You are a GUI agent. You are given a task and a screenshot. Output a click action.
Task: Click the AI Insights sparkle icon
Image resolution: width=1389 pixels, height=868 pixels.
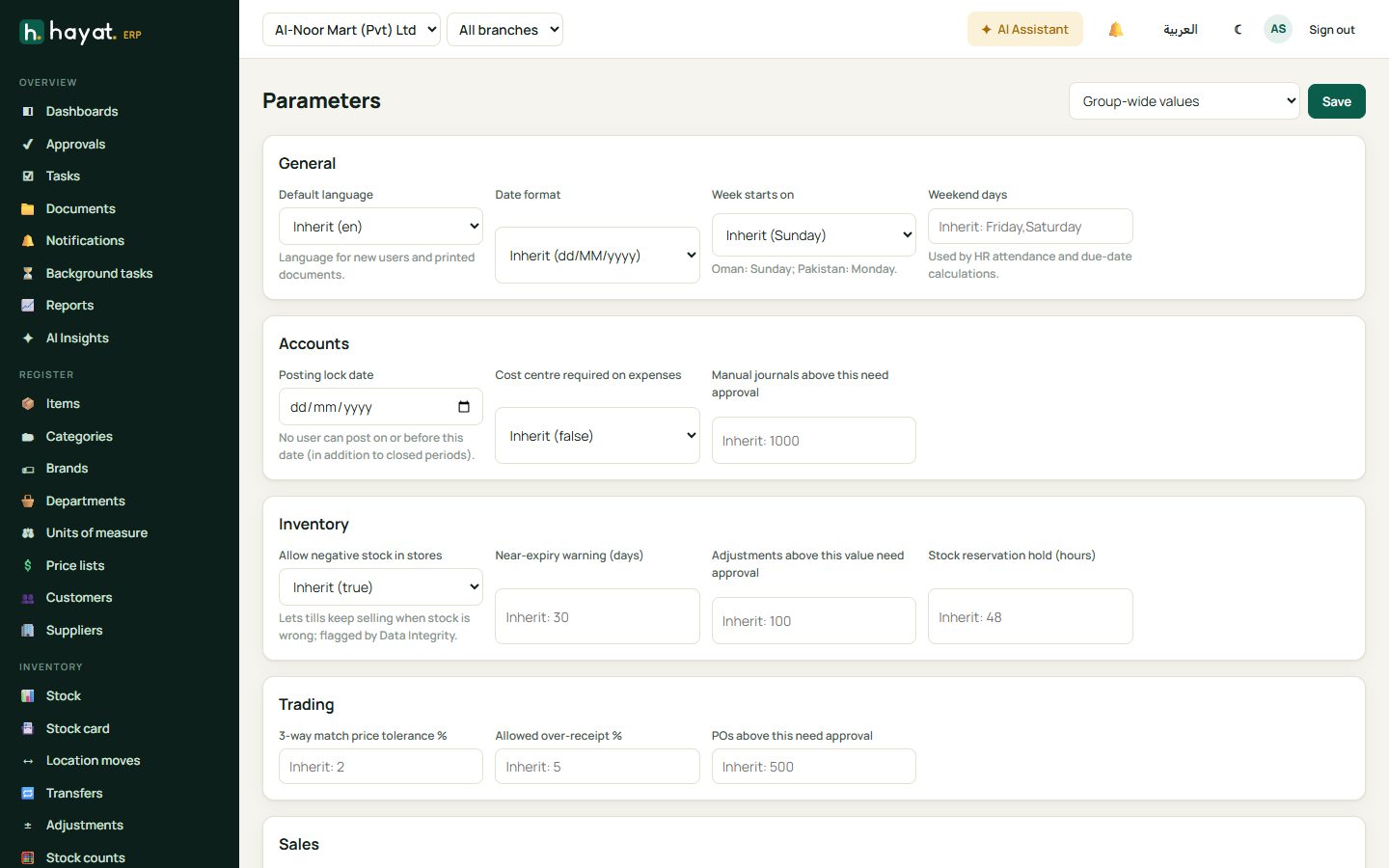(x=28, y=338)
